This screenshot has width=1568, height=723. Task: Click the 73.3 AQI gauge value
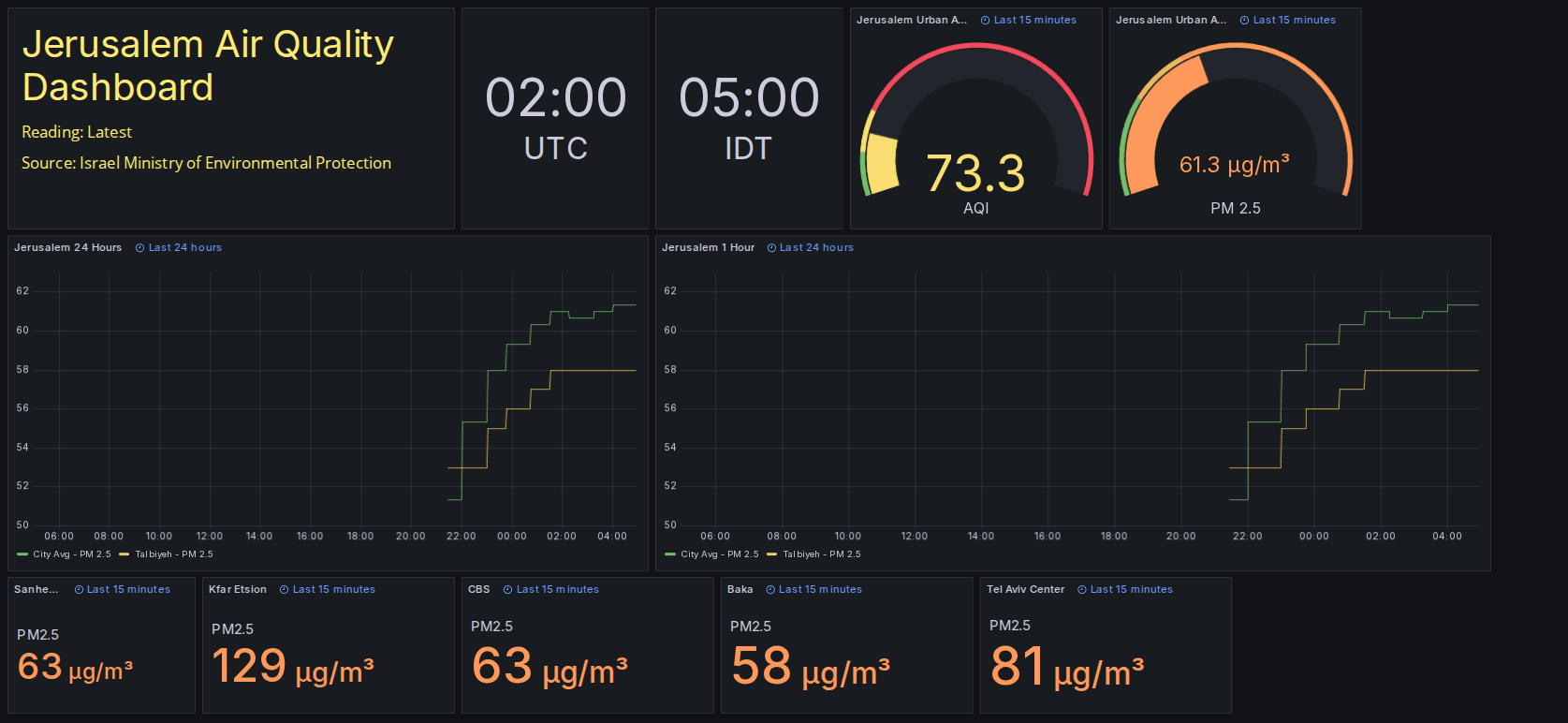tap(975, 173)
